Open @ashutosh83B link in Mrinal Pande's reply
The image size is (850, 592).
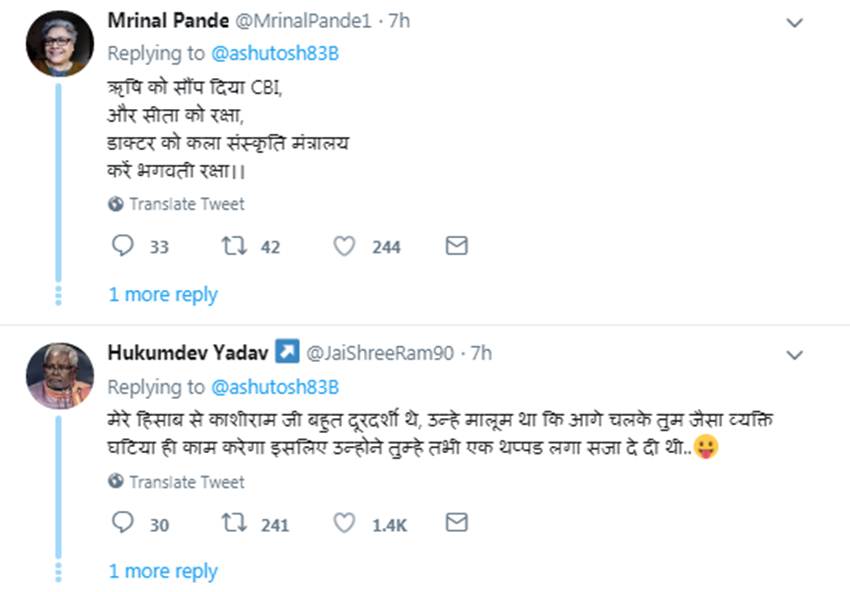[x=275, y=54]
